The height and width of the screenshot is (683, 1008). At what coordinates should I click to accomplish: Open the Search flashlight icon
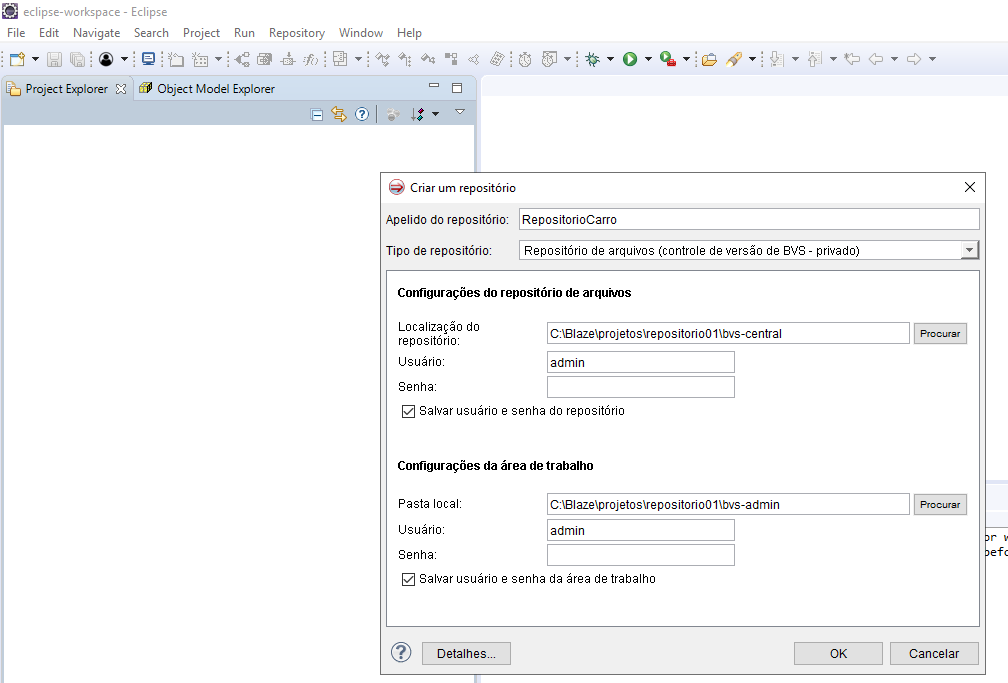click(735, 58)
